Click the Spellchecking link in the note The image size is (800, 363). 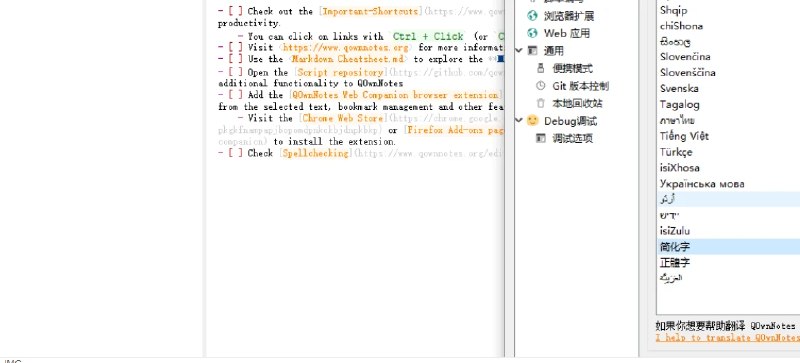point(316,154)
